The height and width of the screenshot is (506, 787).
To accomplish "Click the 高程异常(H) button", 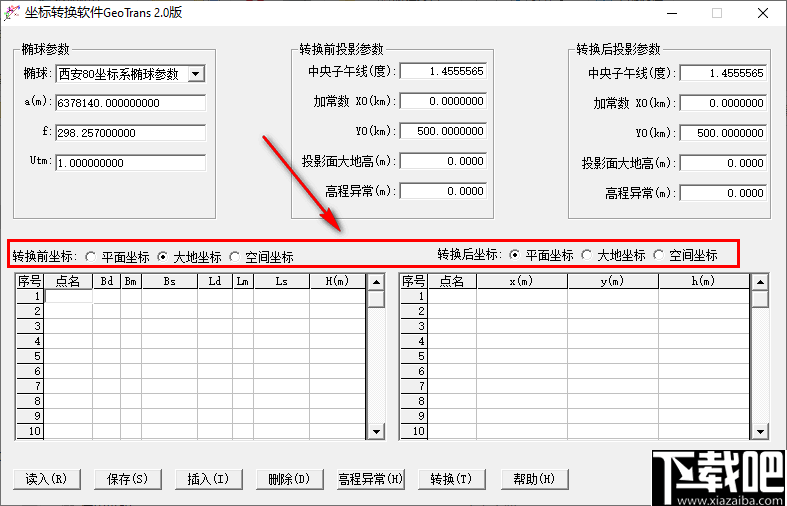I will pos(371,479).
